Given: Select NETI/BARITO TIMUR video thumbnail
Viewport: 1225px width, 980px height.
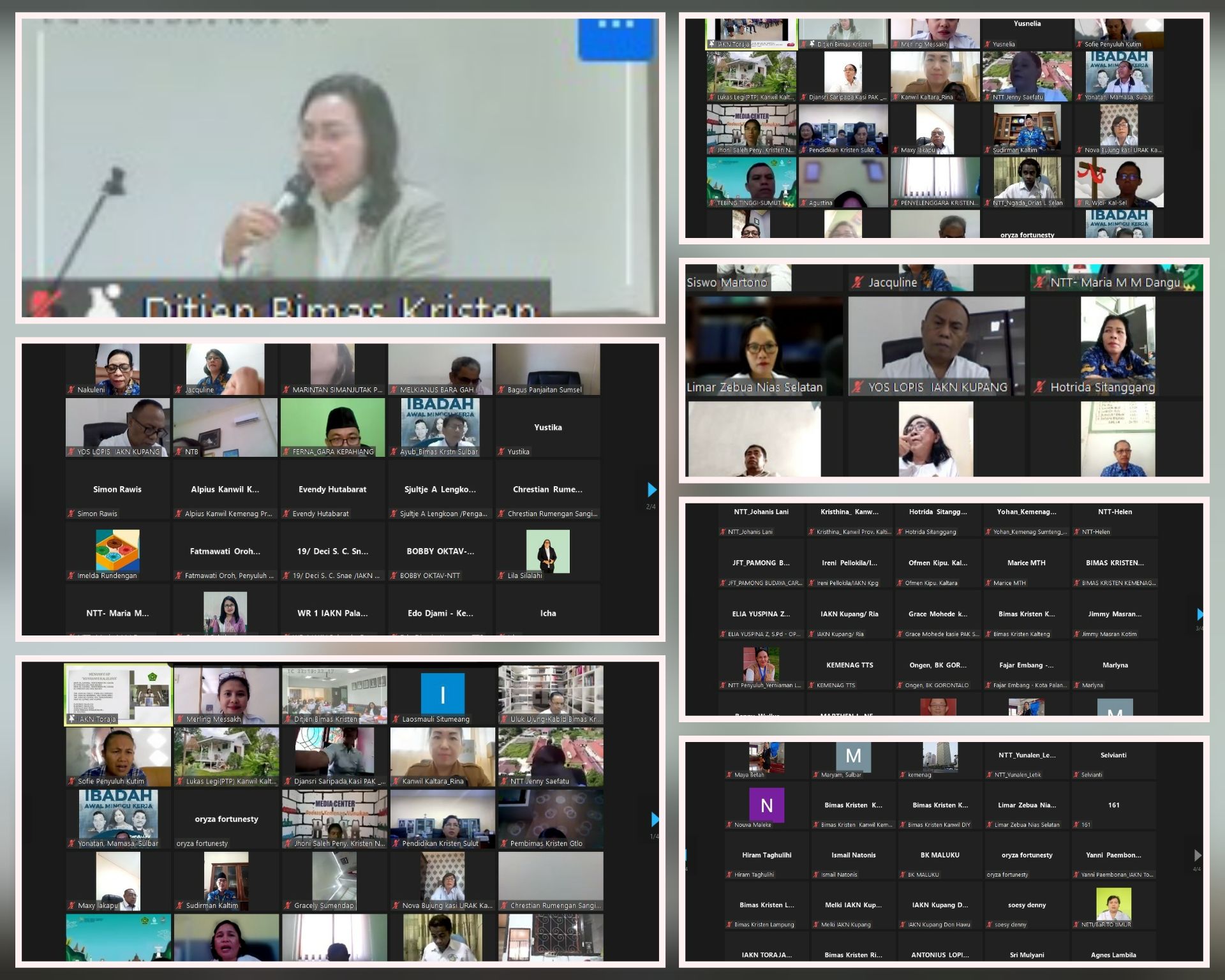Looking at the screenshot, I should coord(1113,904).
